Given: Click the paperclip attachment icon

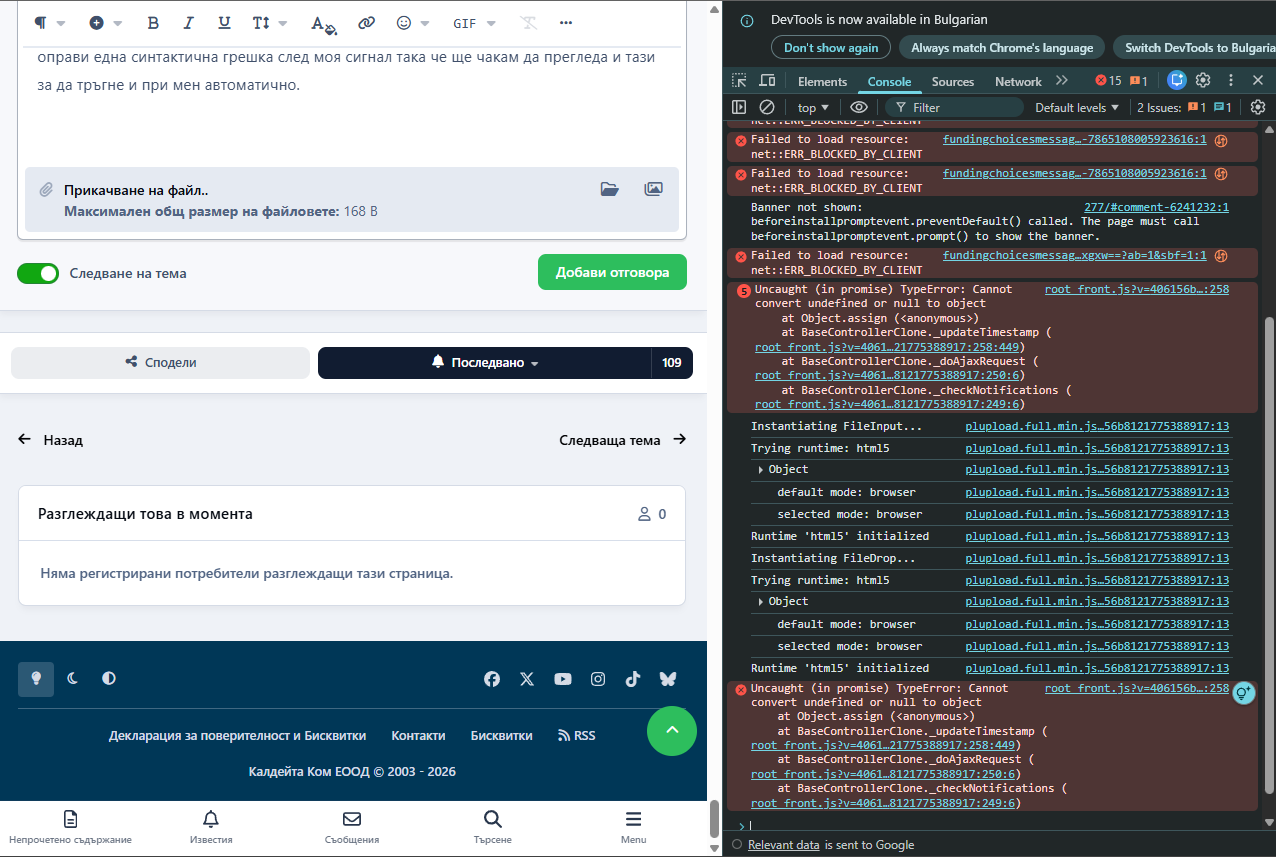Looking at the screenshot, I should point(46,190).
